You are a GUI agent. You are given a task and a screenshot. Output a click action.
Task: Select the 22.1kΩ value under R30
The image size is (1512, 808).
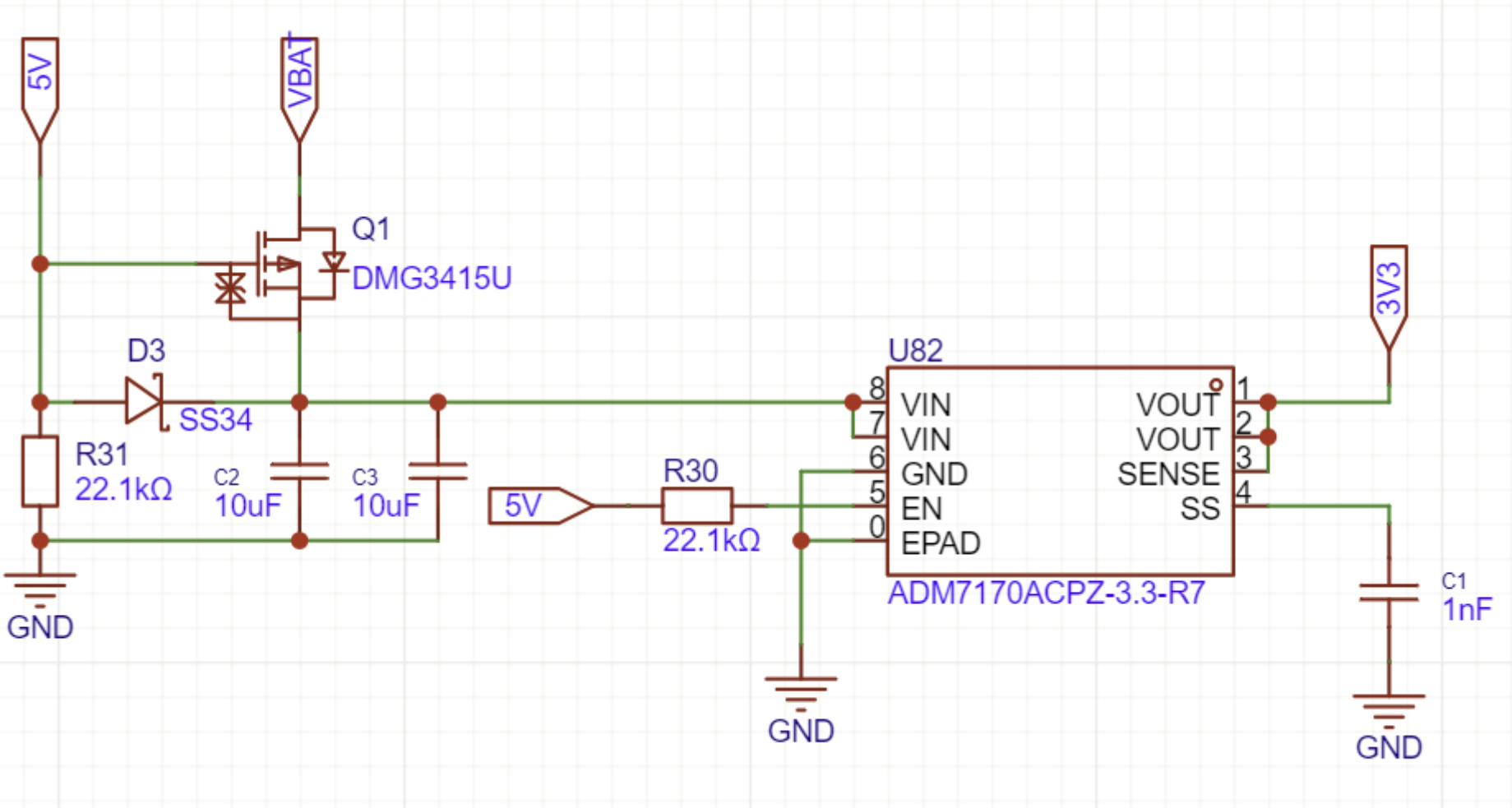click(x=711, y=541)
